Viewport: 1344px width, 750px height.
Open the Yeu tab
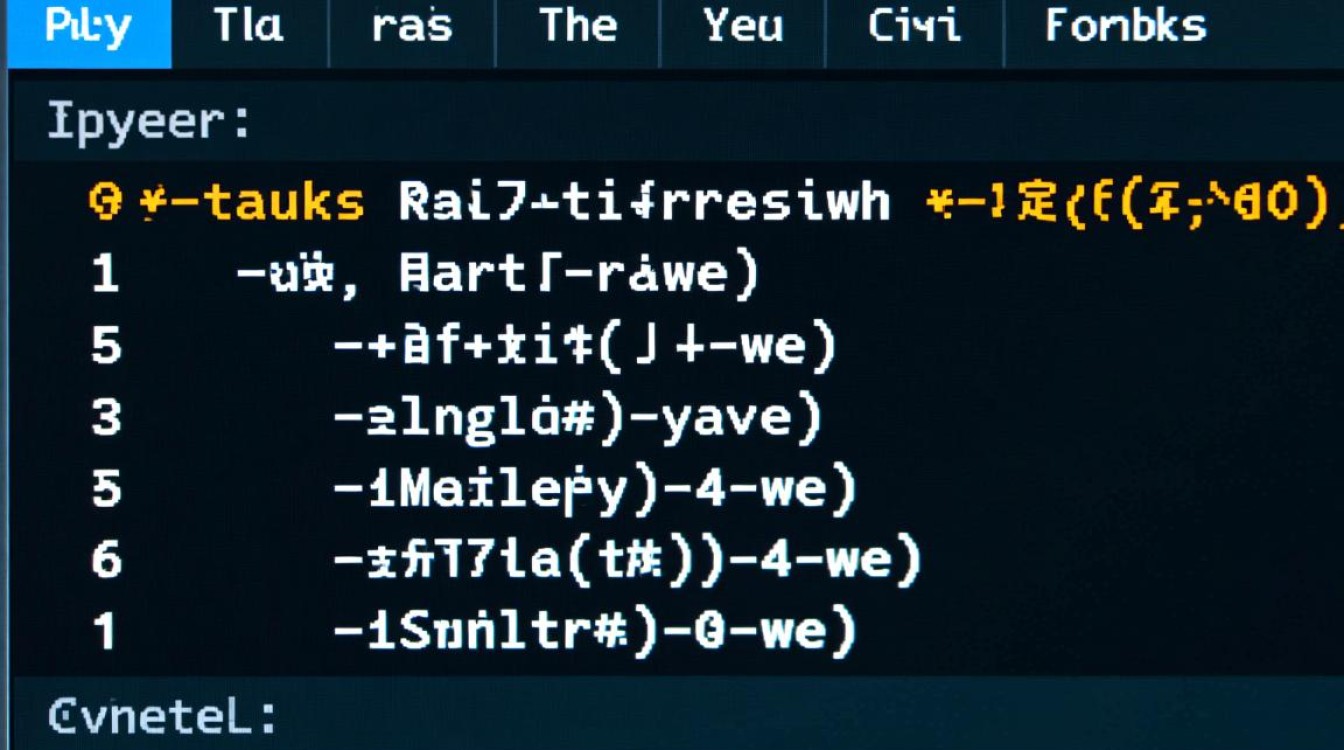point(742,27)
